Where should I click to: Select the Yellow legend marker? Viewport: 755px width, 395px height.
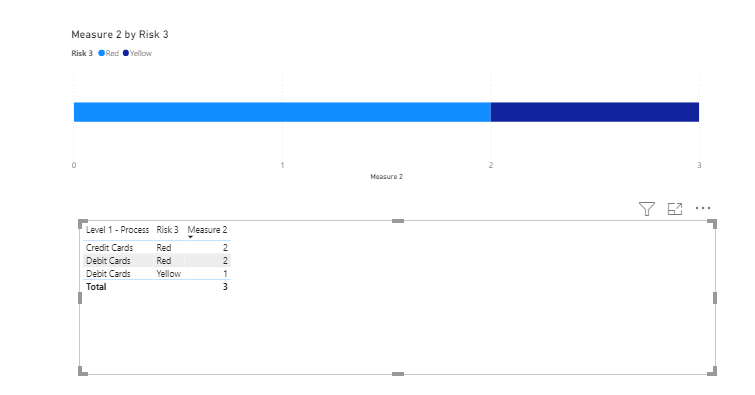pos(126,53)
